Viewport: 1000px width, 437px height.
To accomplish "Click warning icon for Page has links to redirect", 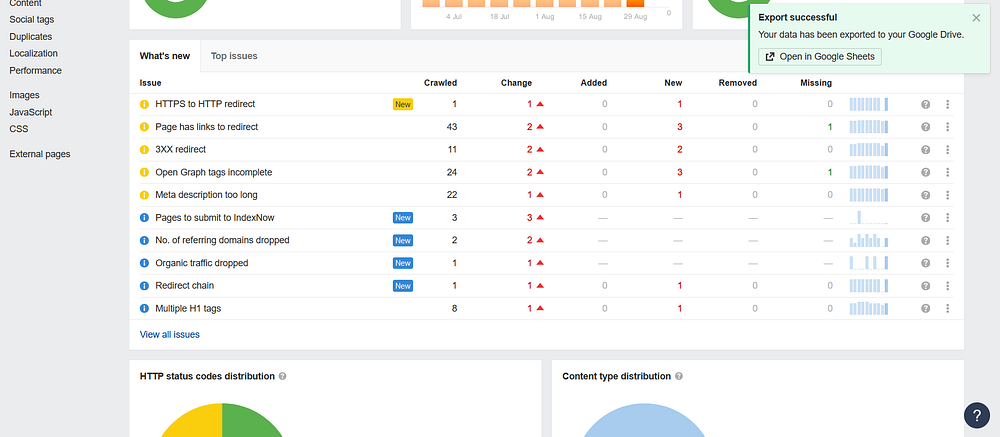I will point(144,127).
